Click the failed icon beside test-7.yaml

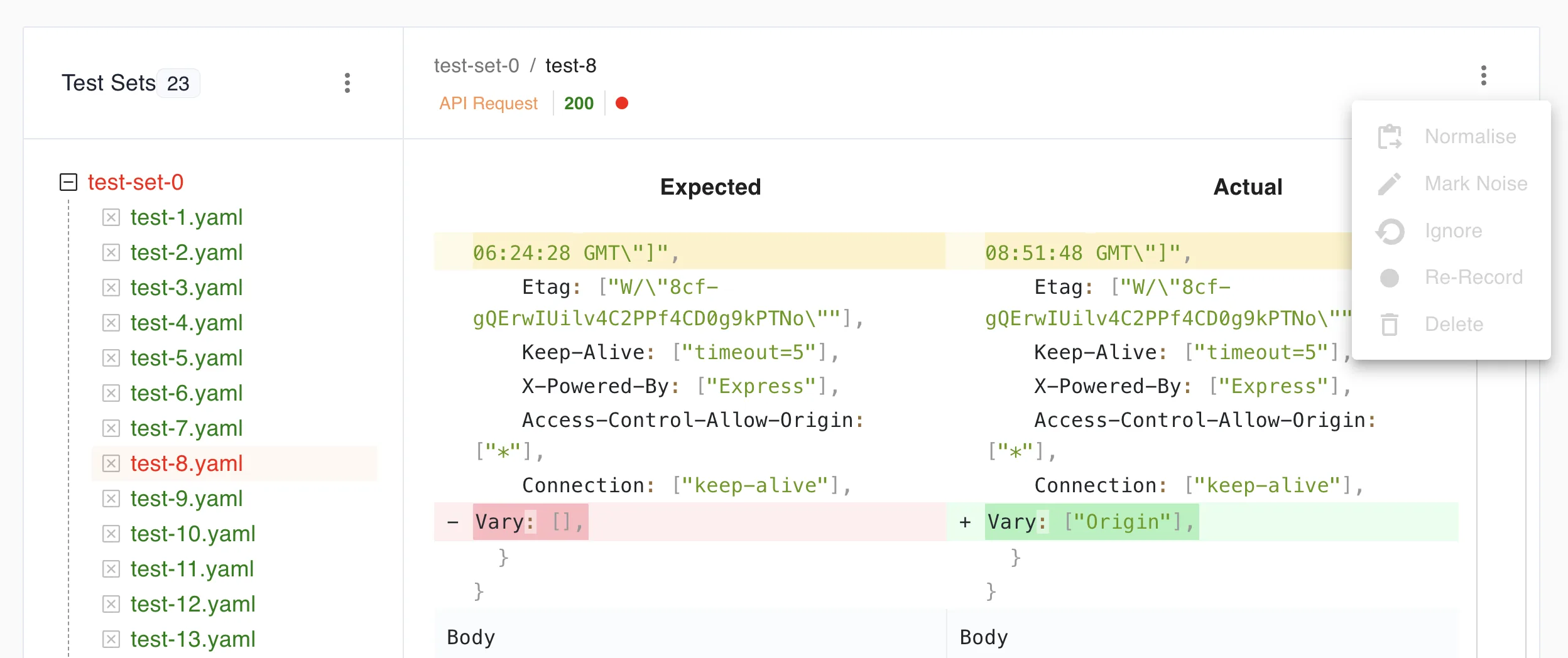pyautogui.click(x=111, y=428)
